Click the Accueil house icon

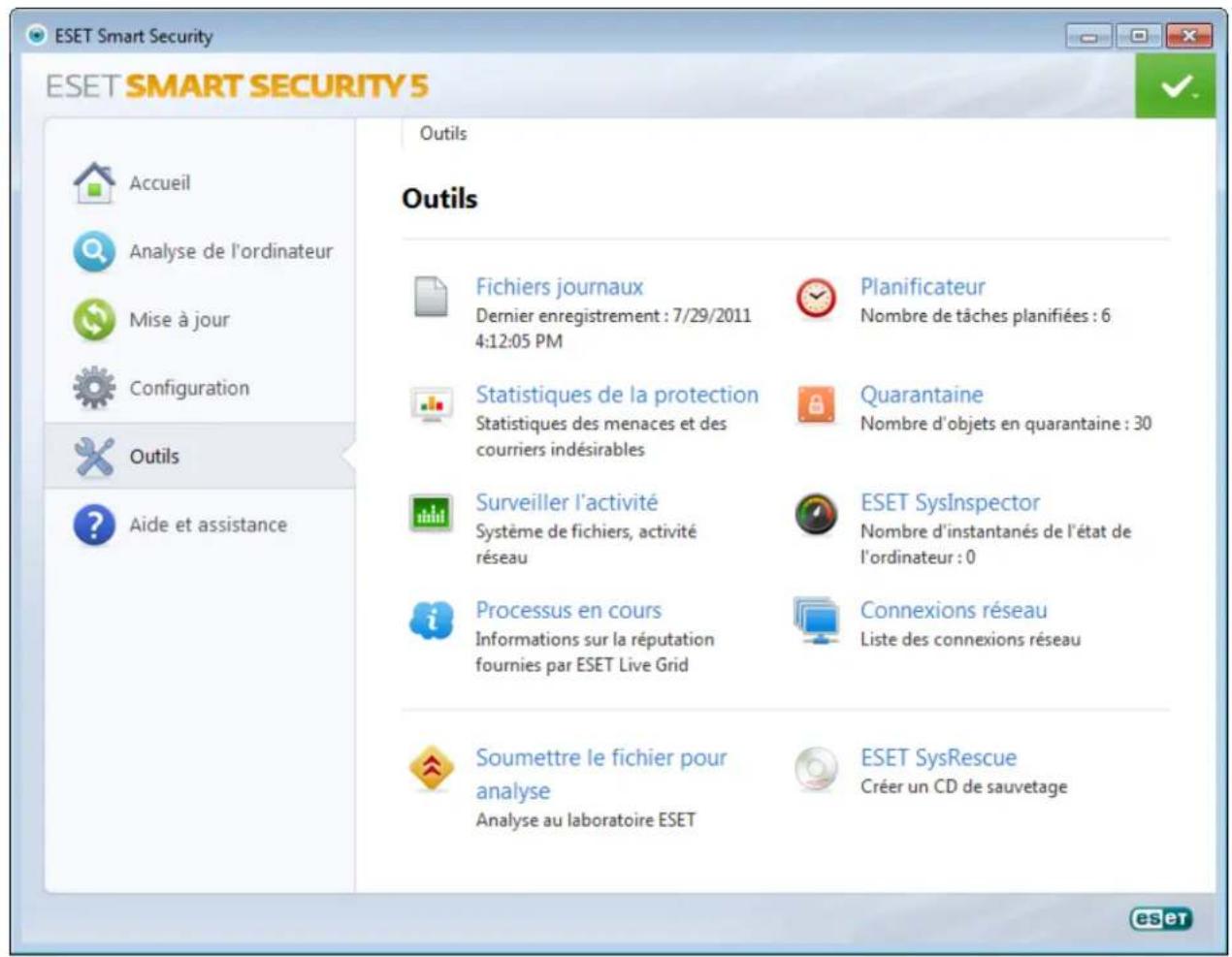pyautogui.click(x=94, y=182)
